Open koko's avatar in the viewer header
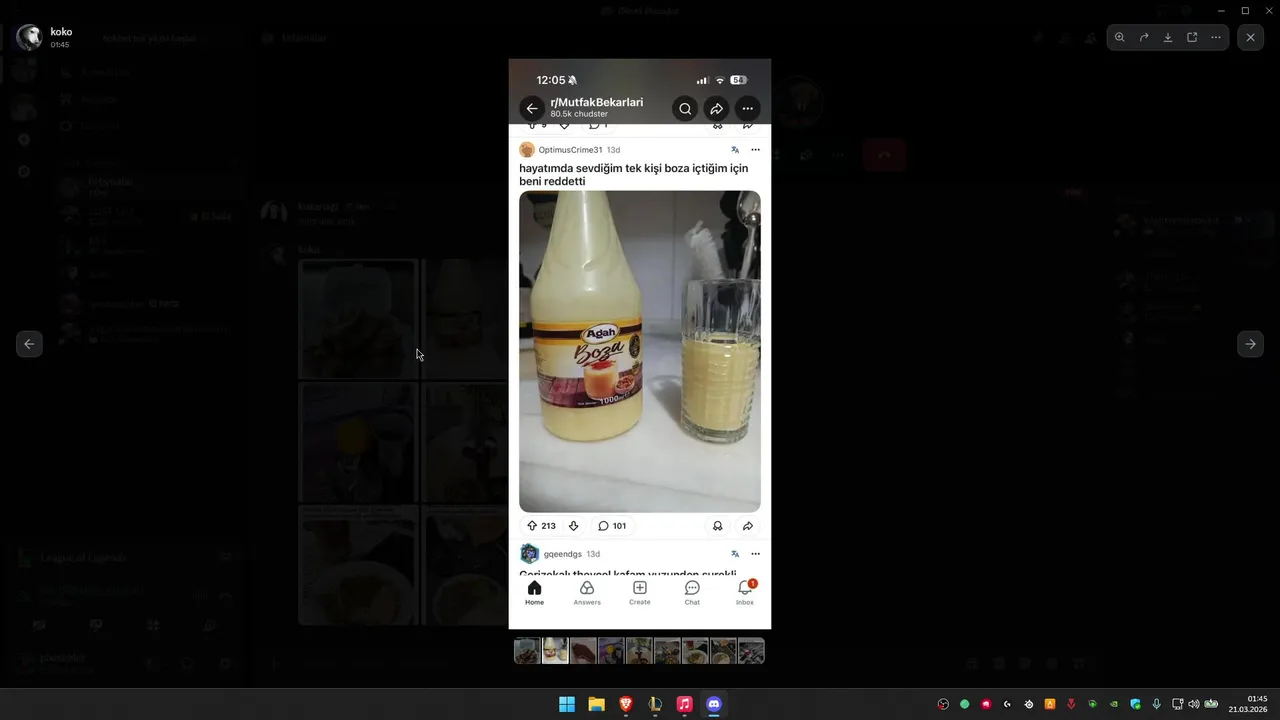 click(x=29, y=38)
